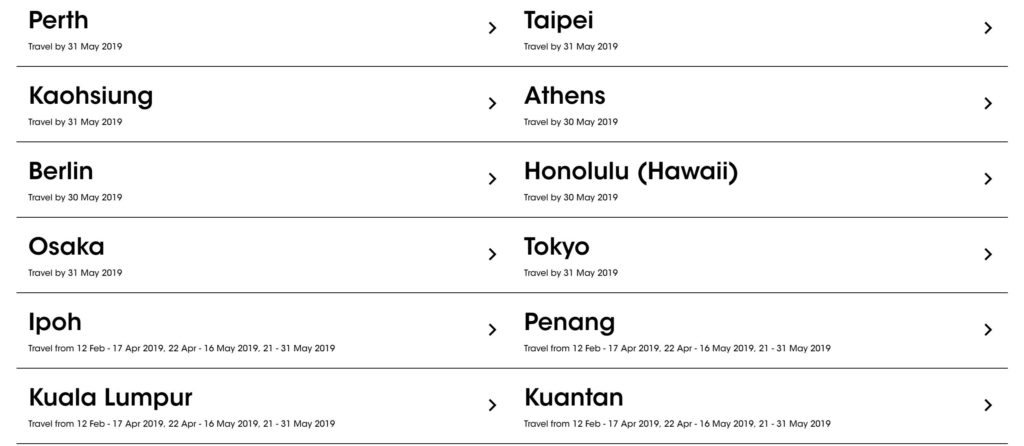The image size is (1024, 446).
Task: Click the chevron arrow beside Penang
Action: (988, 330)
